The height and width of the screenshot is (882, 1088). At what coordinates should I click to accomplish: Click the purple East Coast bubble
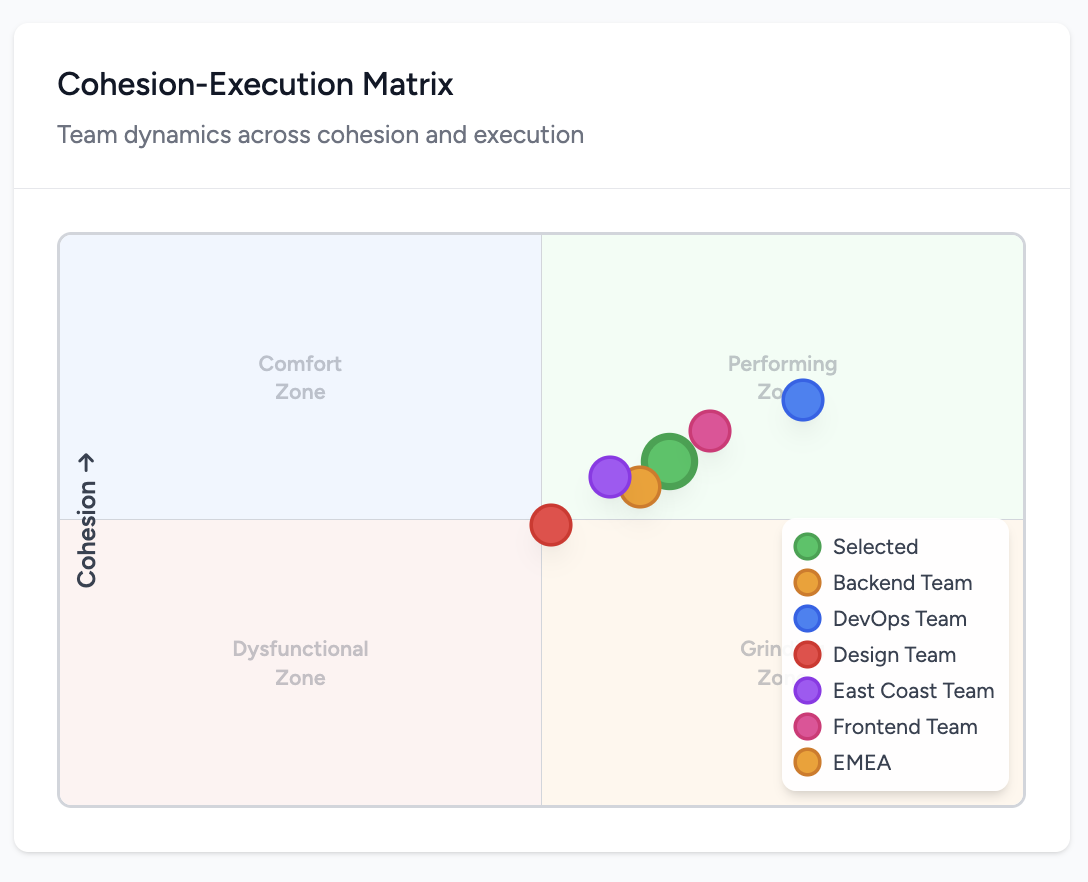click(x=609, y=477)
